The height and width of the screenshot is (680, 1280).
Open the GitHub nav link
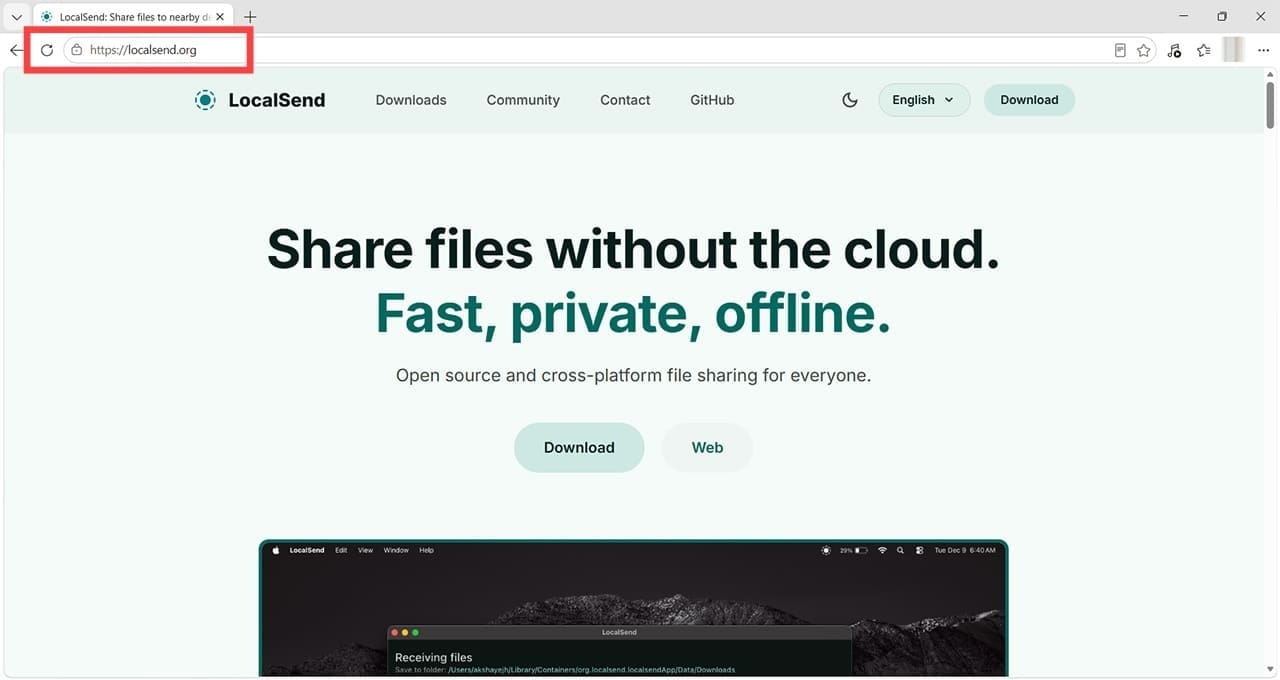point(712,100)
